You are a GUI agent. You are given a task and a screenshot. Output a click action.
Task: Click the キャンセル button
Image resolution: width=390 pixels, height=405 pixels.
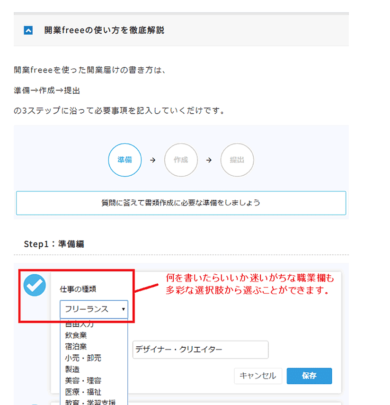pos(258,376)
